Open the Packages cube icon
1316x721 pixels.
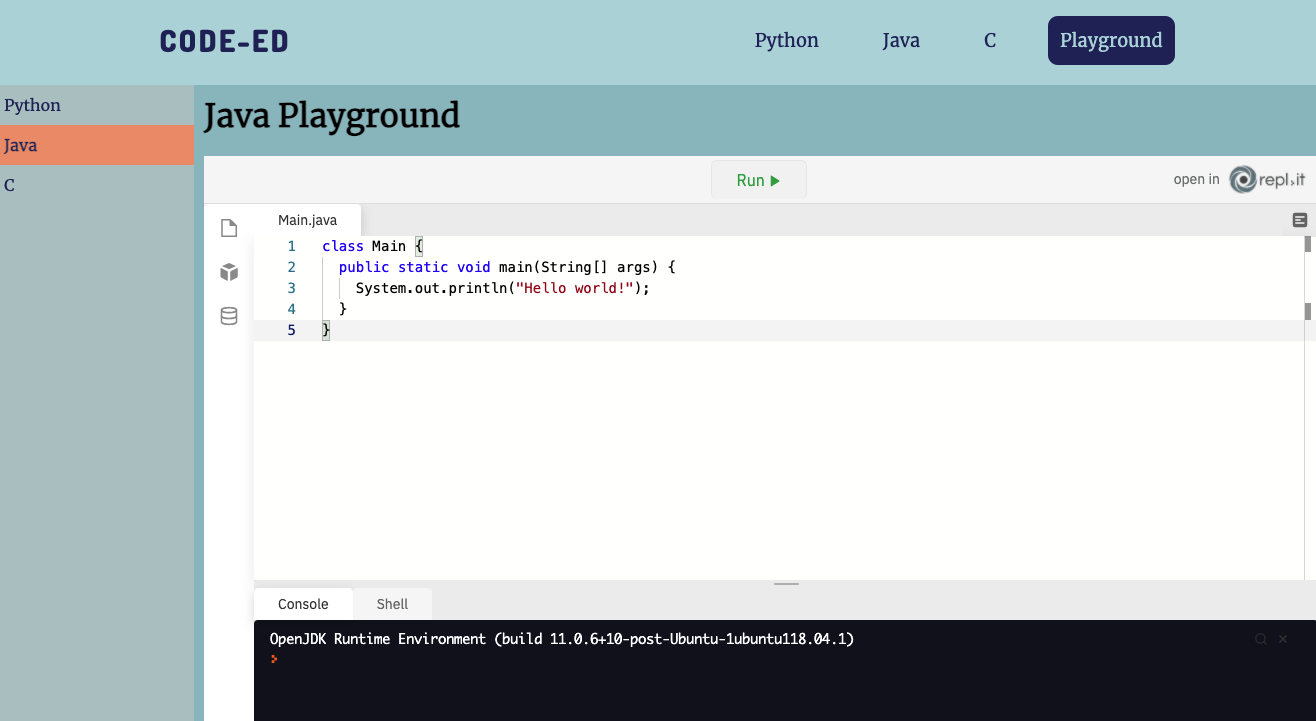229,272
